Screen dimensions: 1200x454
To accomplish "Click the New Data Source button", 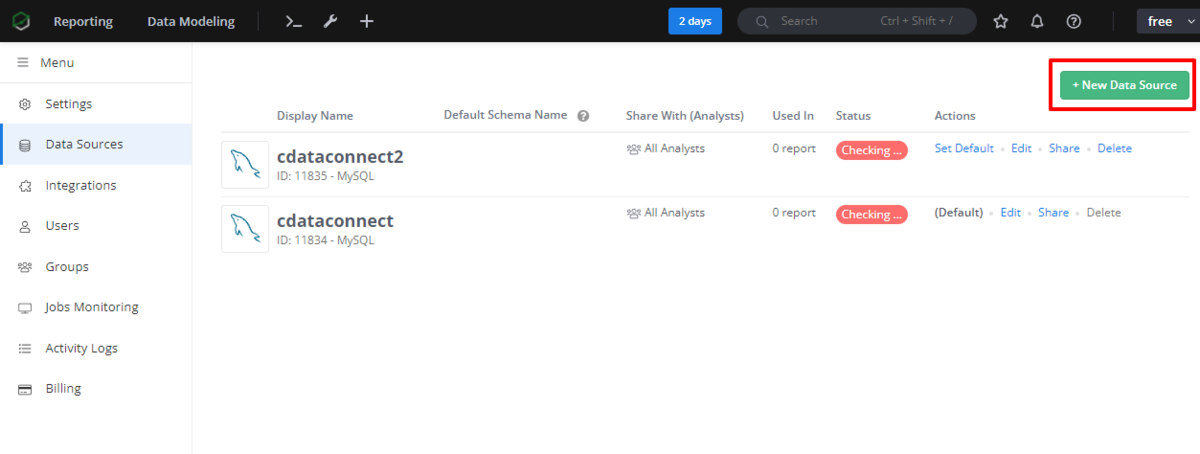I will (x=1124, y=85).
